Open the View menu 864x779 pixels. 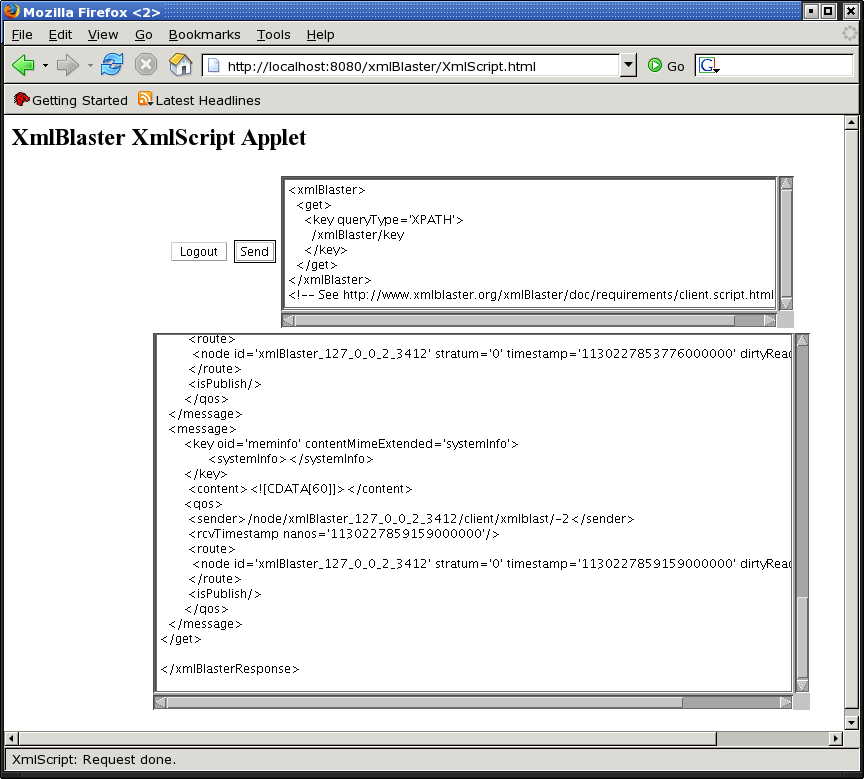click(102, 35)
